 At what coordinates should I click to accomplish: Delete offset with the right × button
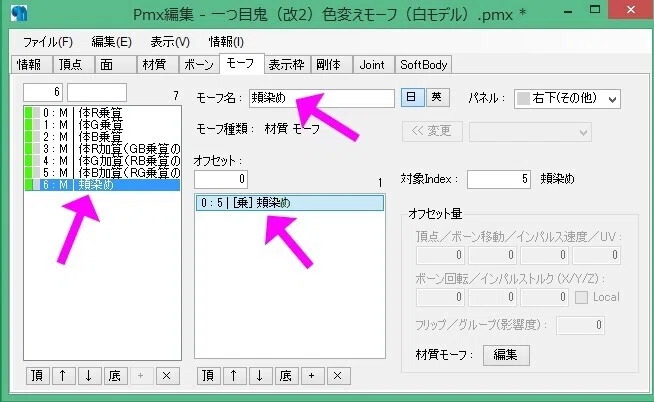pos(338,376)
